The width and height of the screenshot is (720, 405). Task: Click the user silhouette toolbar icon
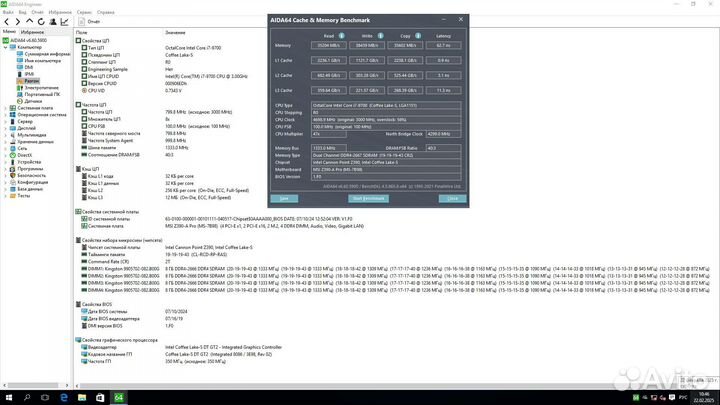pos(53,22)
